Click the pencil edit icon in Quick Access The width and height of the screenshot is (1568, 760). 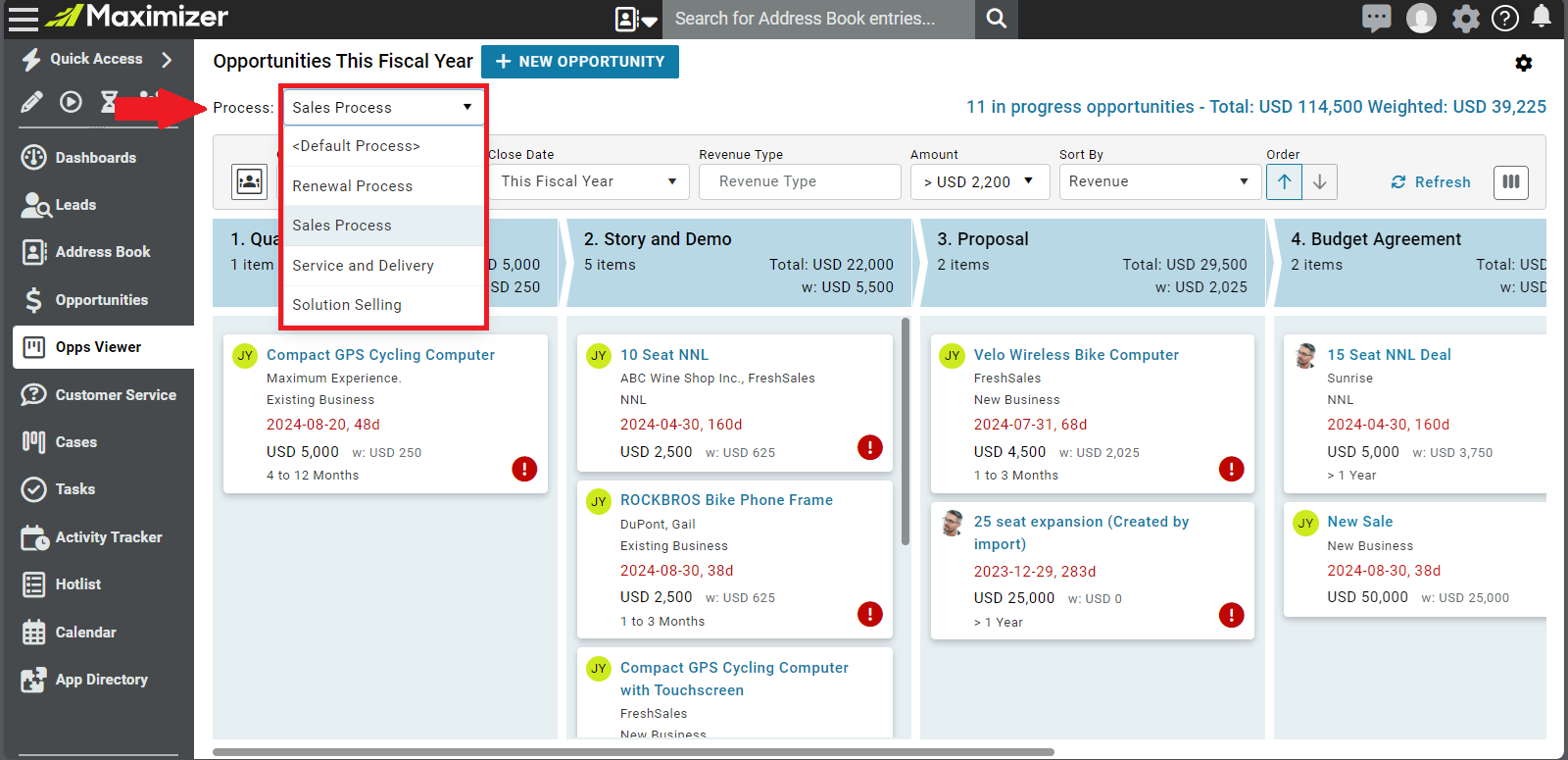(31, 101)
